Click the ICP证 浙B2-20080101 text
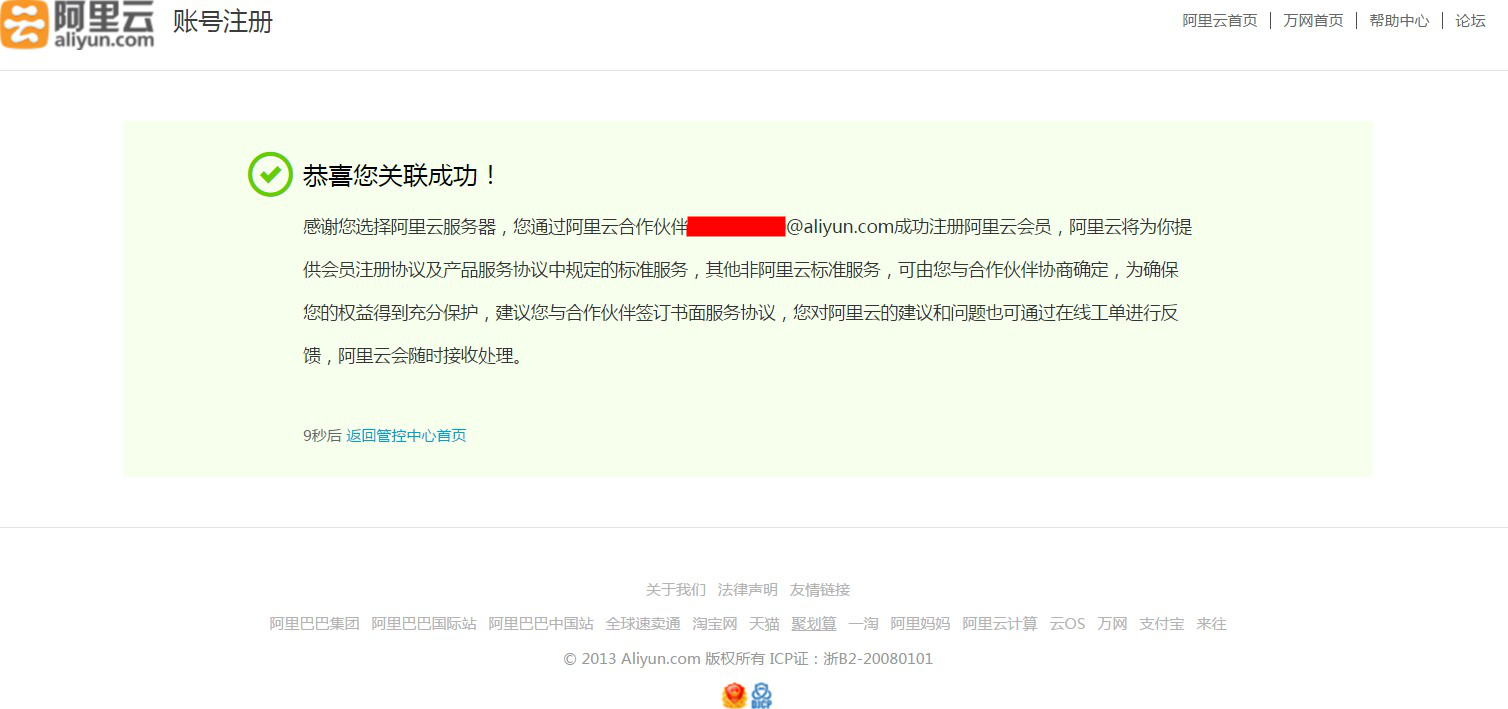 coord(851,659)
